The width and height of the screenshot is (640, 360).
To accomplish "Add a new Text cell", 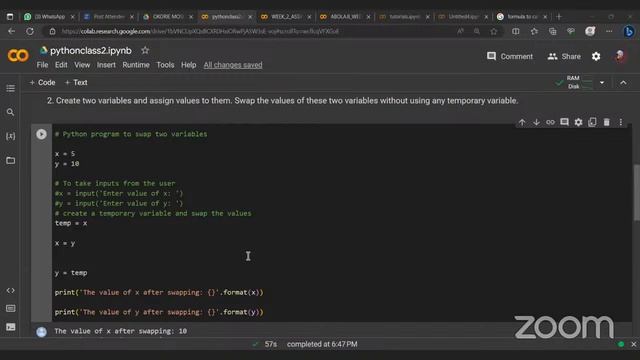I will (x=76, y=82).
